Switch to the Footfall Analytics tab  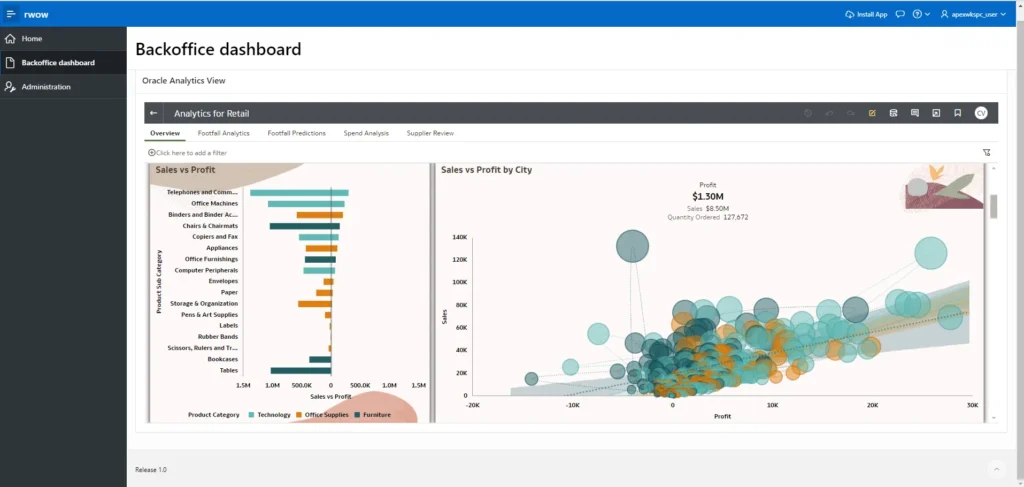[x=223, y=133]
